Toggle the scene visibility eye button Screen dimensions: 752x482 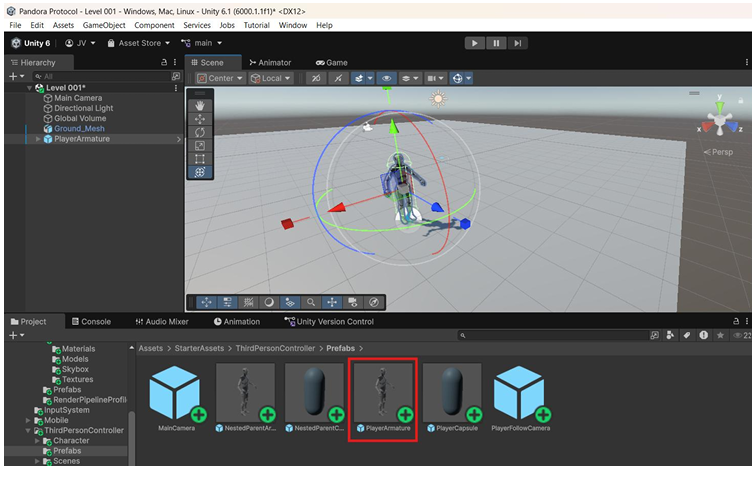[387, 78]
